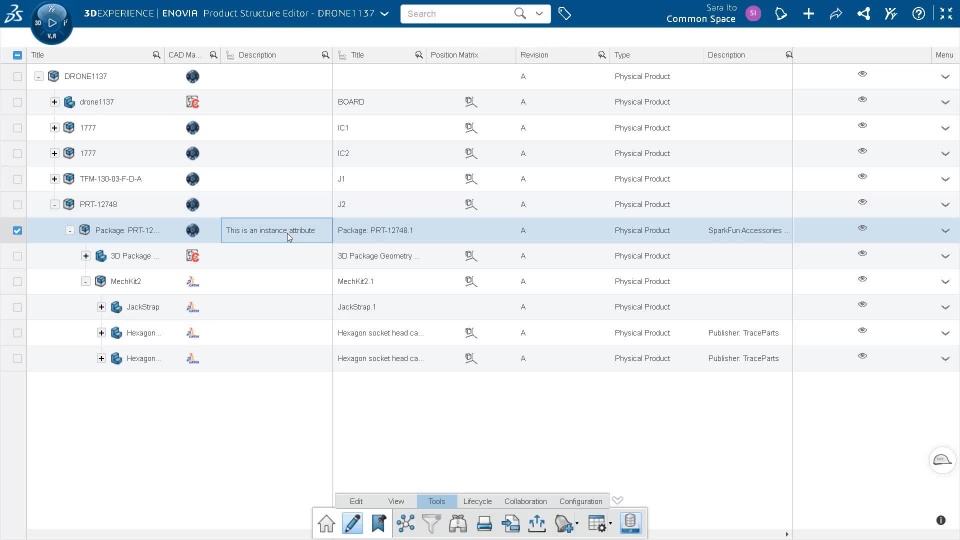Image resolution: width=960 pixels, height=540 pixels.
Task: Click the pinned bookmark icon
Action: point(378,523)
